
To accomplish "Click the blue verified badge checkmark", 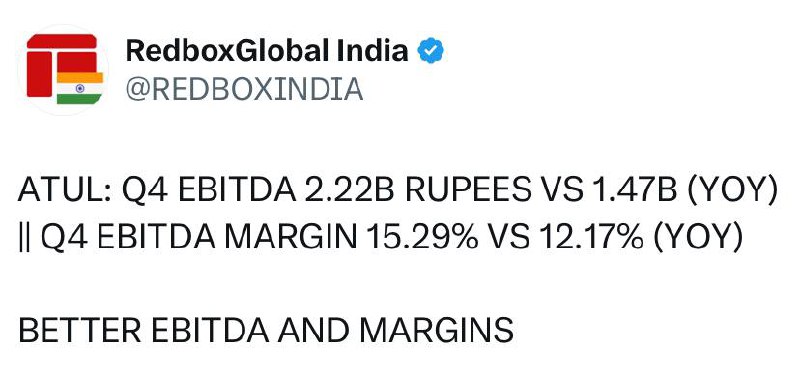I will [431, 51].
